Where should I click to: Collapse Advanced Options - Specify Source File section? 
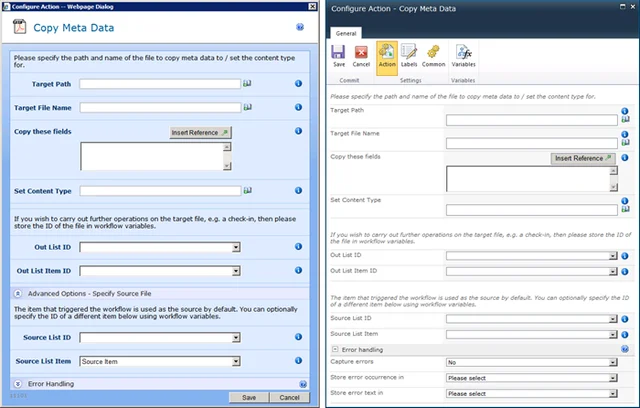point(18,292)
